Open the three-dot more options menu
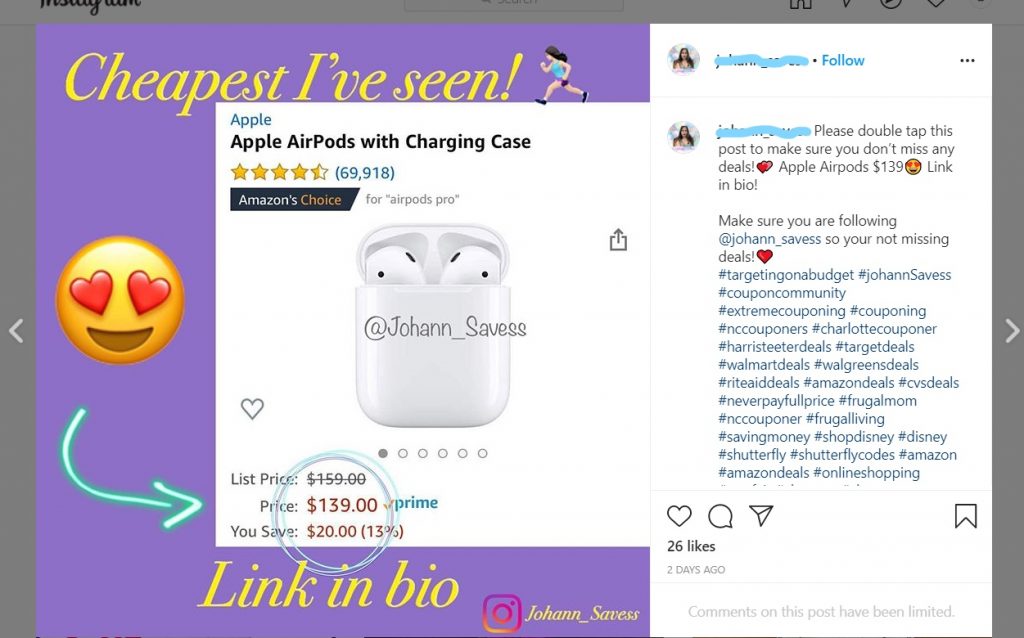This screenshot has width=1024, height=638. pos(967,60)
